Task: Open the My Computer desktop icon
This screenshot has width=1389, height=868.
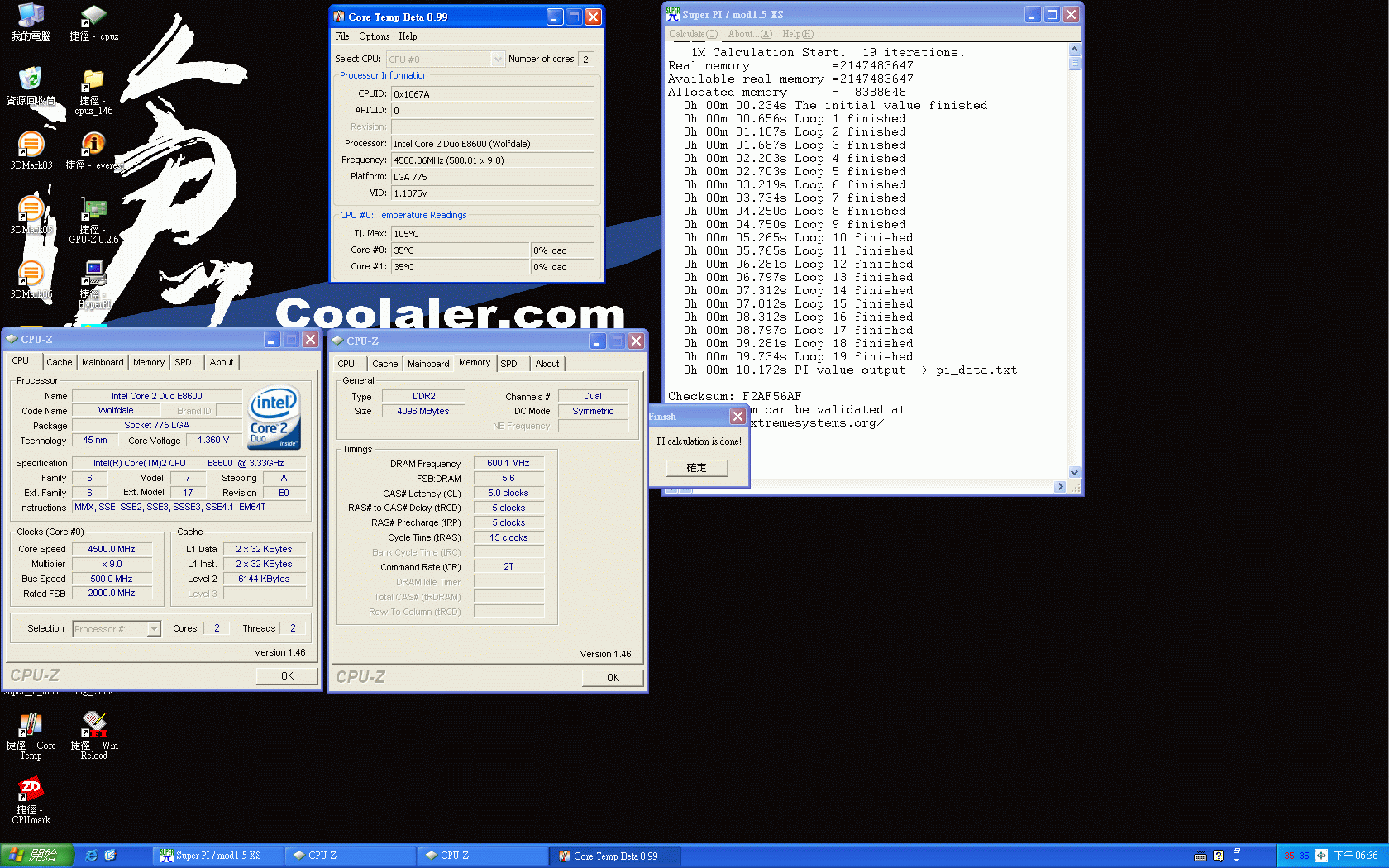Action: pos(31,22)
